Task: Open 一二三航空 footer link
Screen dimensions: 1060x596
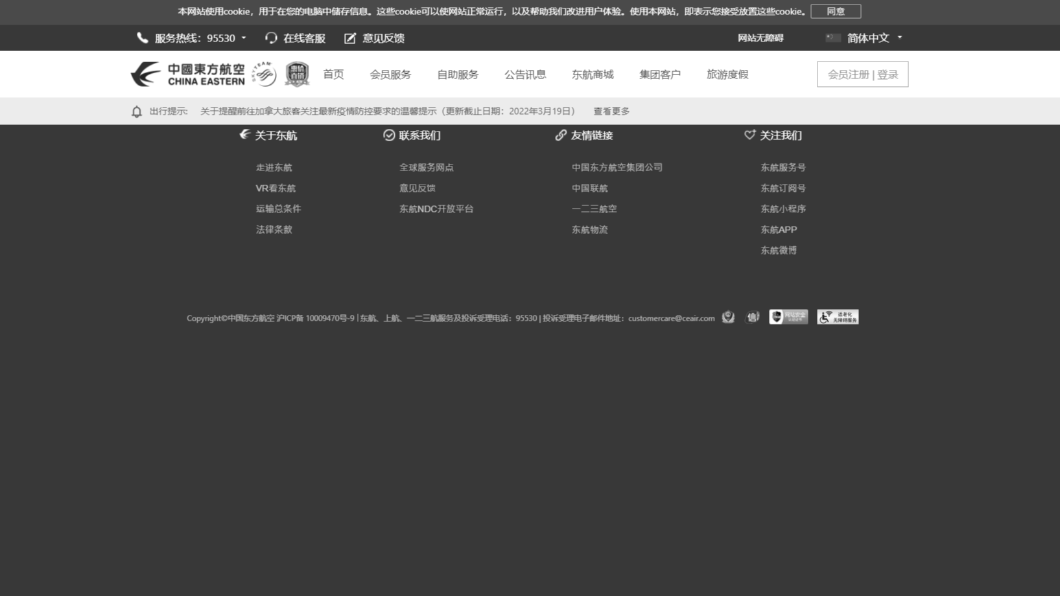Action: click(594, 209)
